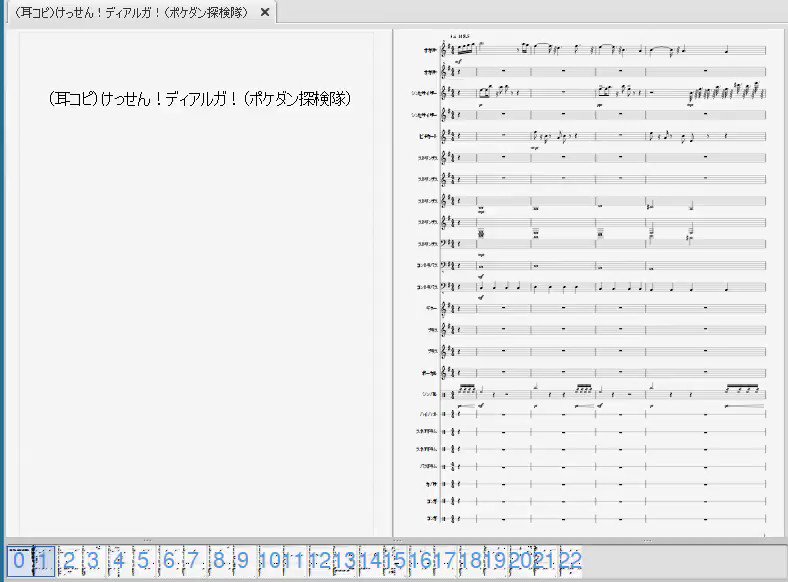Close the けっせん！ディアルガ！ score tab

pos(265,13)
